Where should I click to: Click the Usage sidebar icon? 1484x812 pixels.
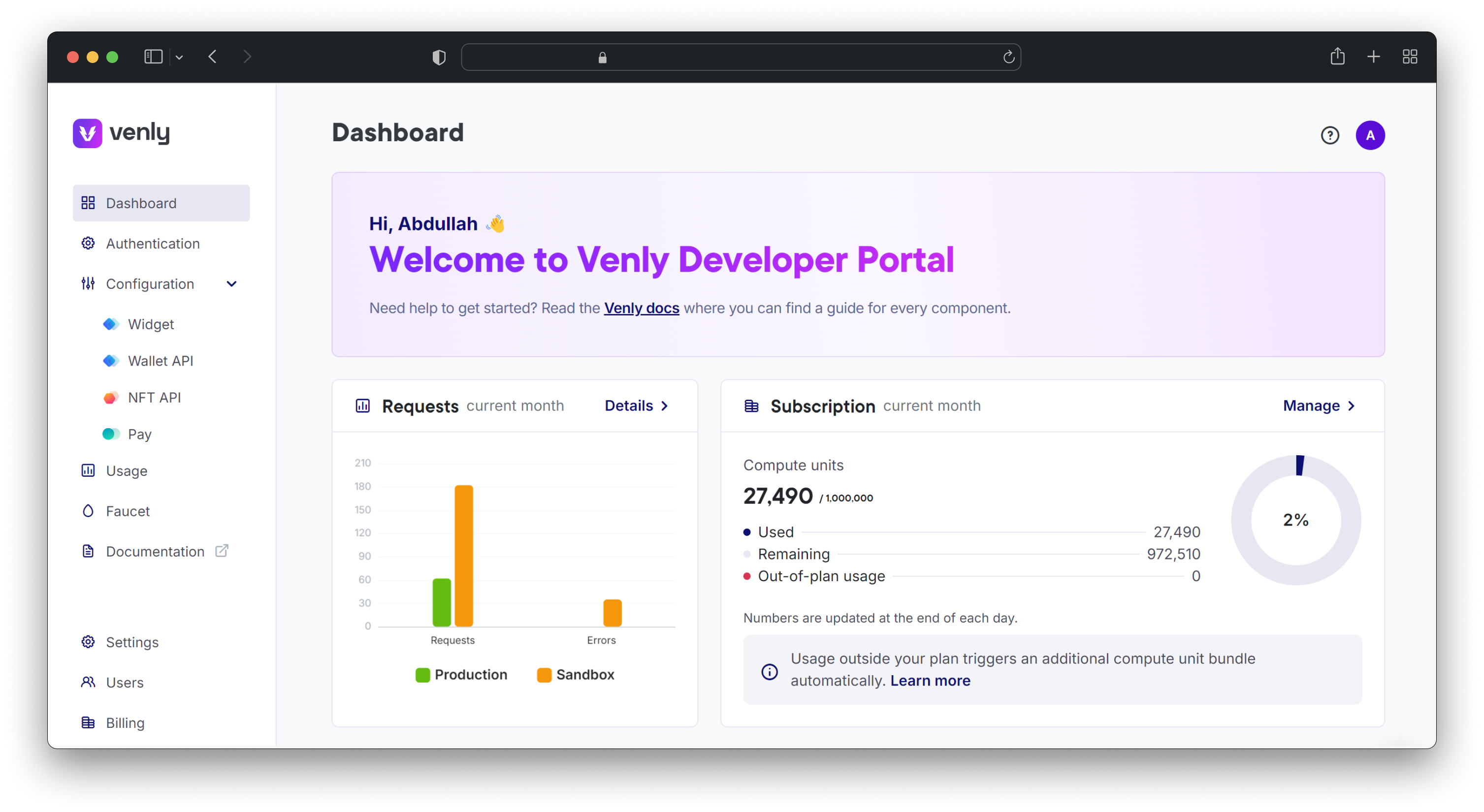coord(88,470)
